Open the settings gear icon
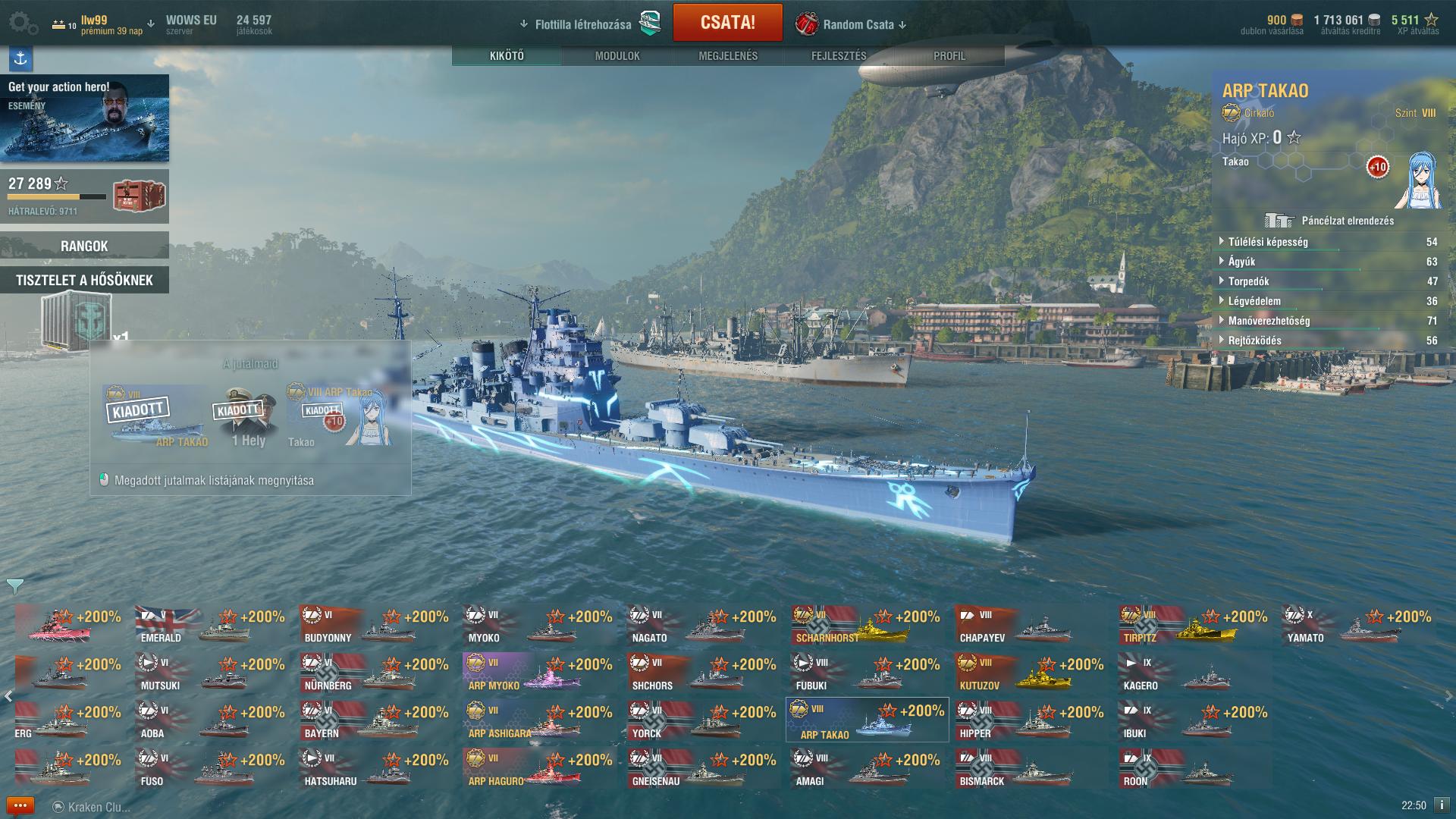 coord(23,24)
